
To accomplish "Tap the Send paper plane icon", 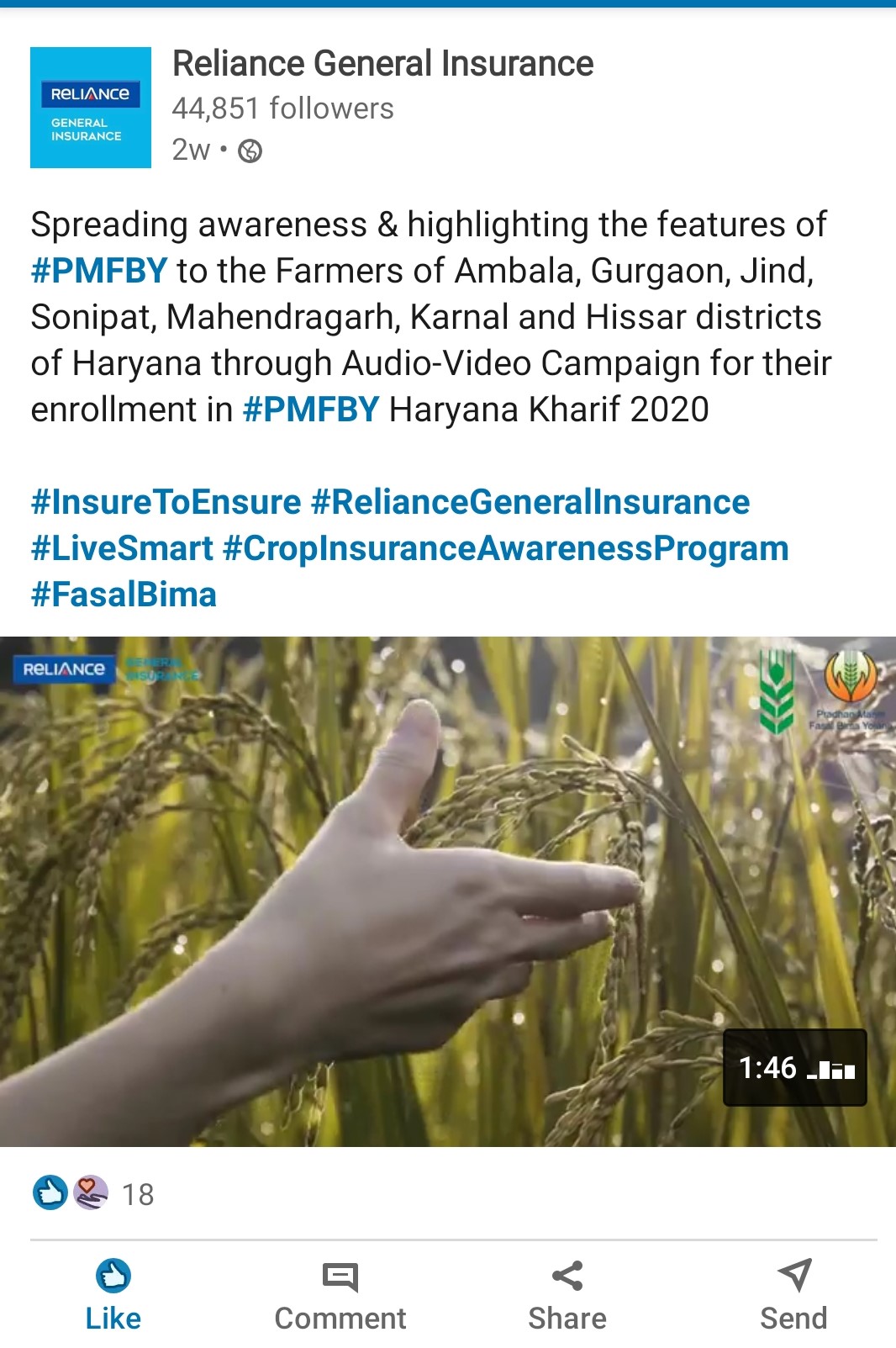I will click(x=794, y=1276).
